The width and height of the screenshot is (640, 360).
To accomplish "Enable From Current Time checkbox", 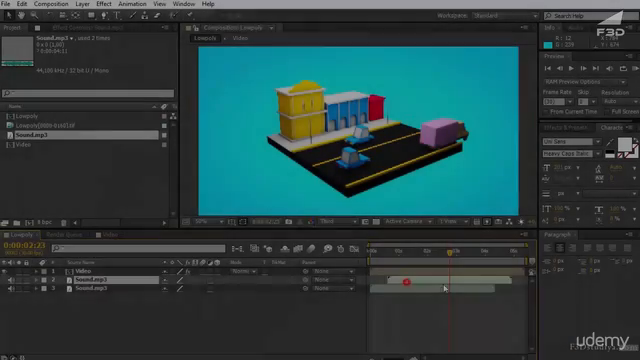I will [x=546, y=111].
